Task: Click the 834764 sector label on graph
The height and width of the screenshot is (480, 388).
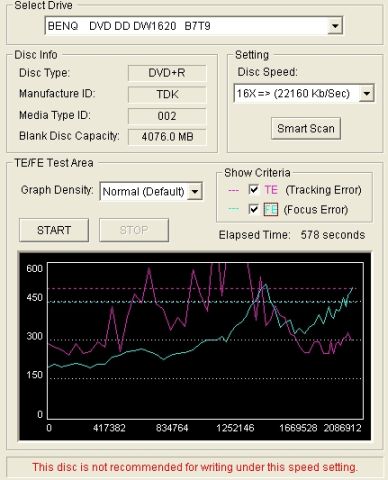Action: click(172, 428)
